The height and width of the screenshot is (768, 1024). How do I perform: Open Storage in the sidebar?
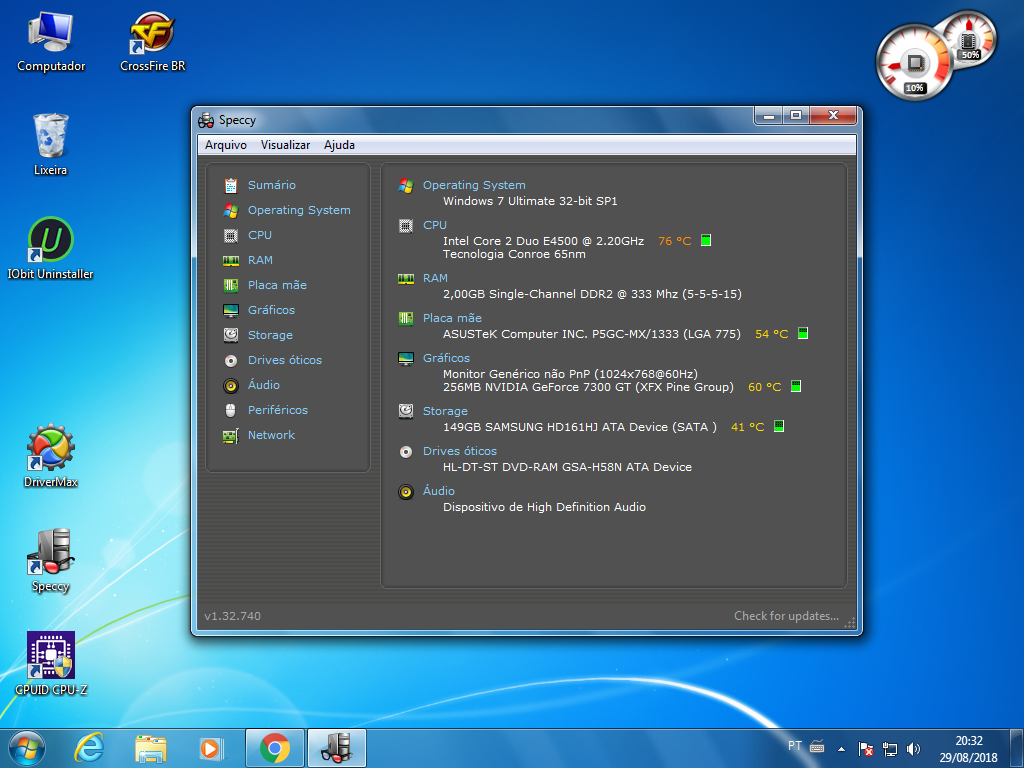coord(270,335)
